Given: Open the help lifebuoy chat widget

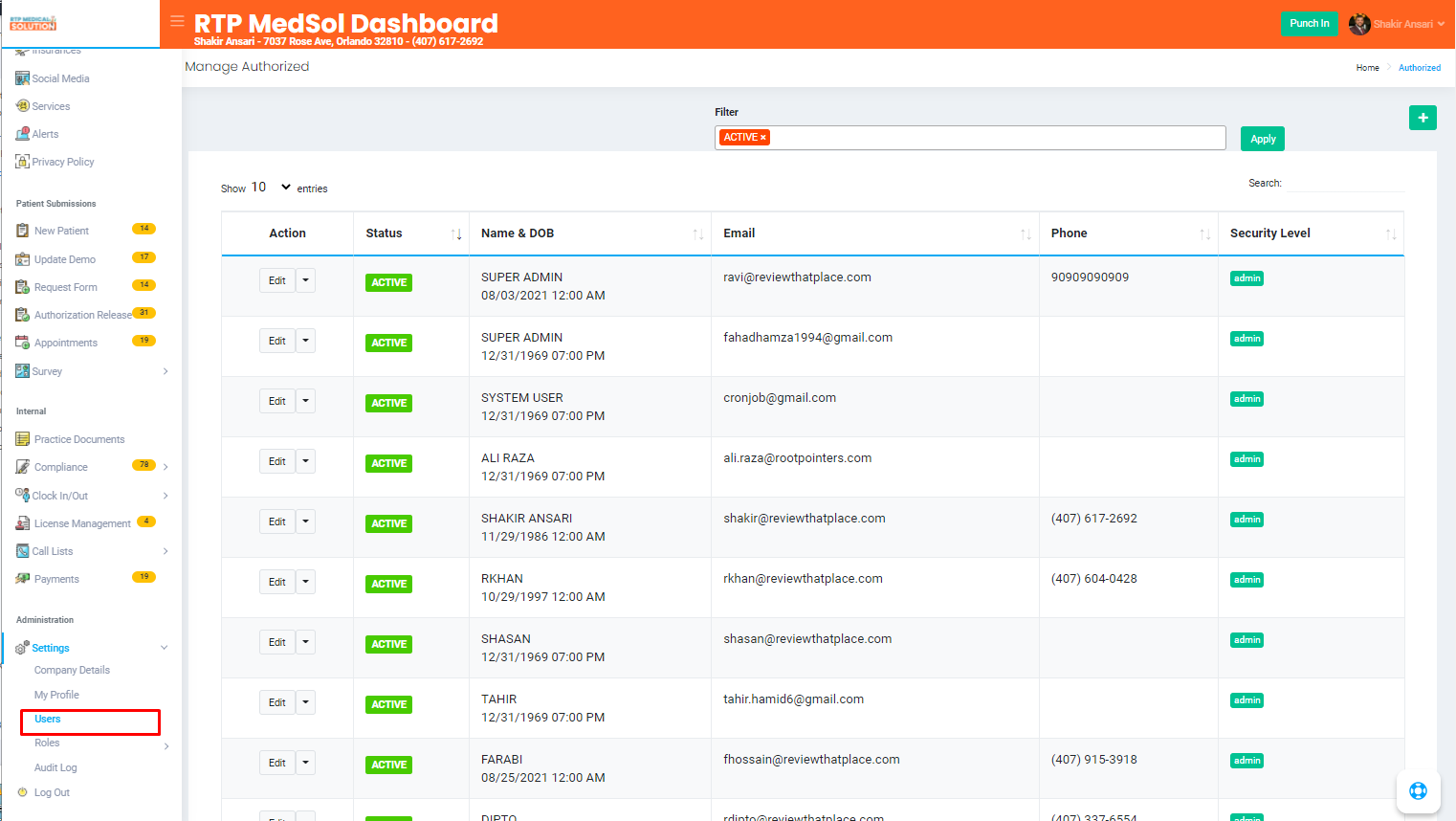Looking at the screenshot, I should tap(1418, 790).
